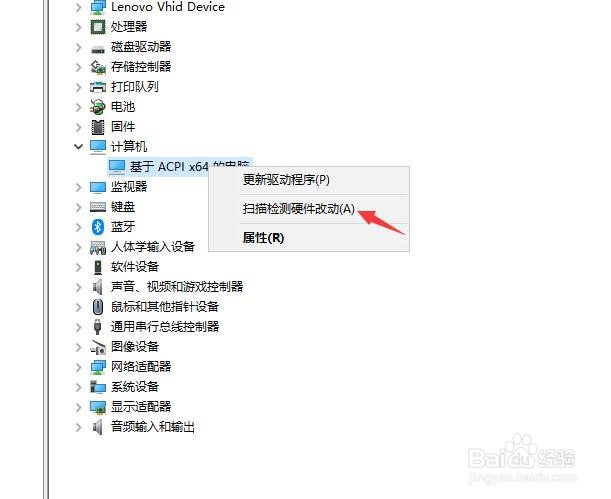
Task: Select the keyboard icon for 键盘
Action: tap(98, 206)
